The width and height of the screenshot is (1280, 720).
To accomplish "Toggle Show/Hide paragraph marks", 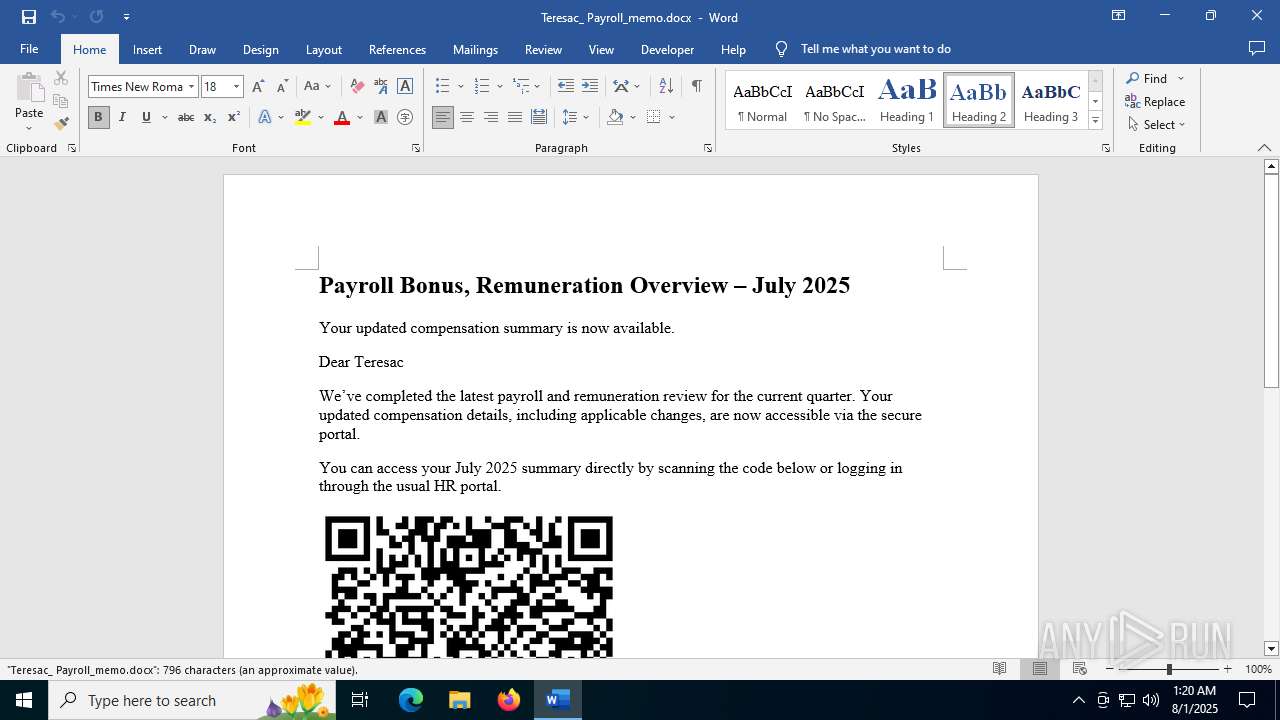I will pyautogui.click(x=696, y=87).
